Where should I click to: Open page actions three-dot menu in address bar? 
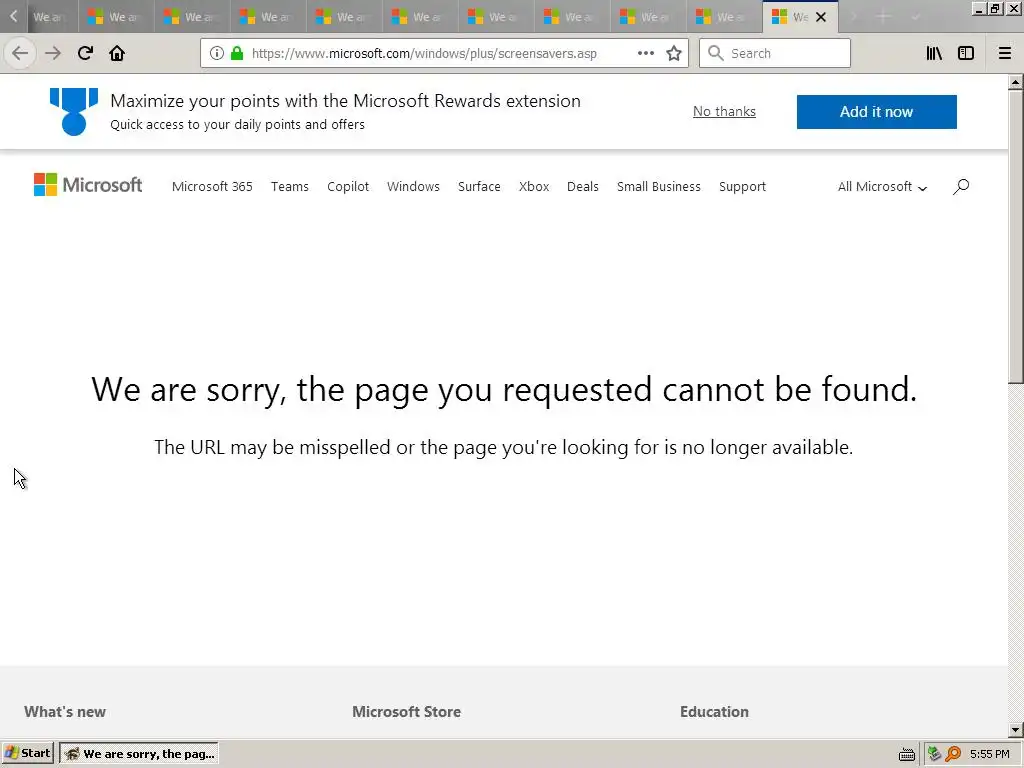click(x=646, y=53)
